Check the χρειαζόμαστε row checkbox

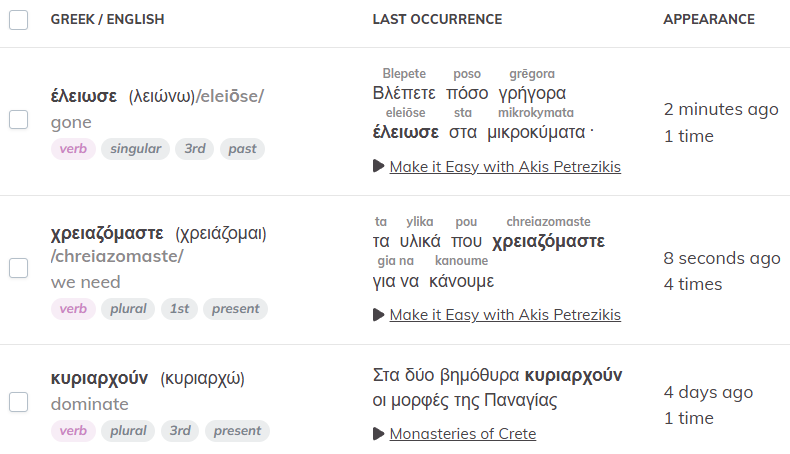(19, 268)
